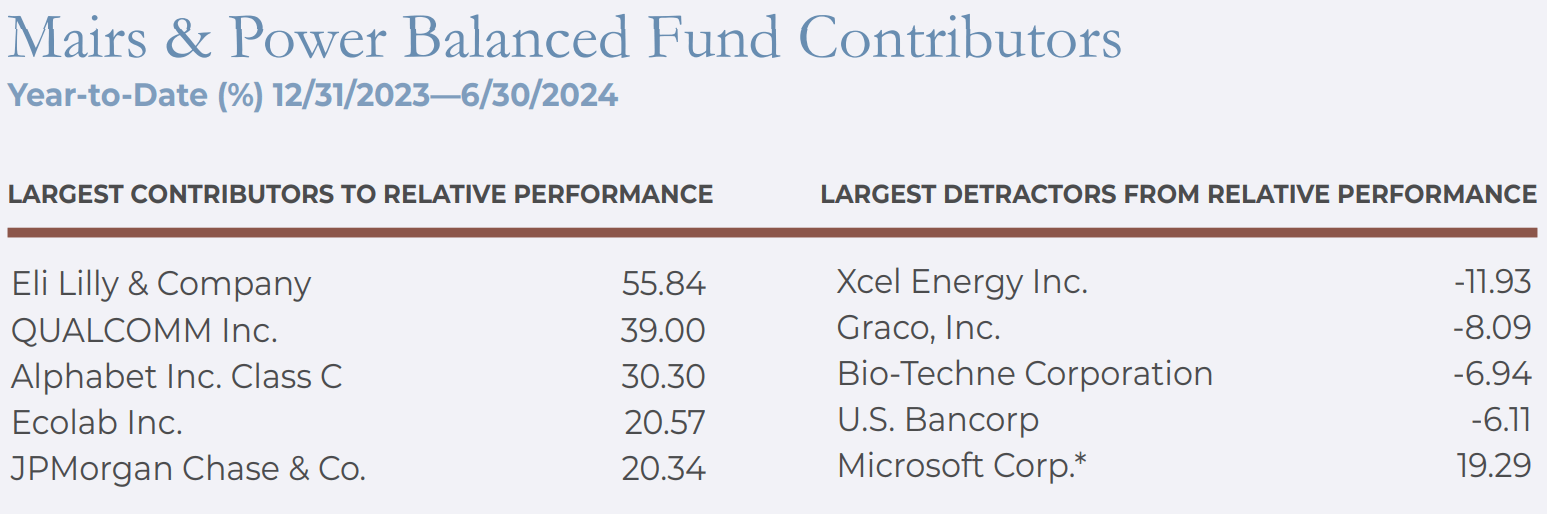This screenshot has width=1547, height=514.
Task: Click the Bio-Techne Corporation entry
Action: pos(1024,374)
